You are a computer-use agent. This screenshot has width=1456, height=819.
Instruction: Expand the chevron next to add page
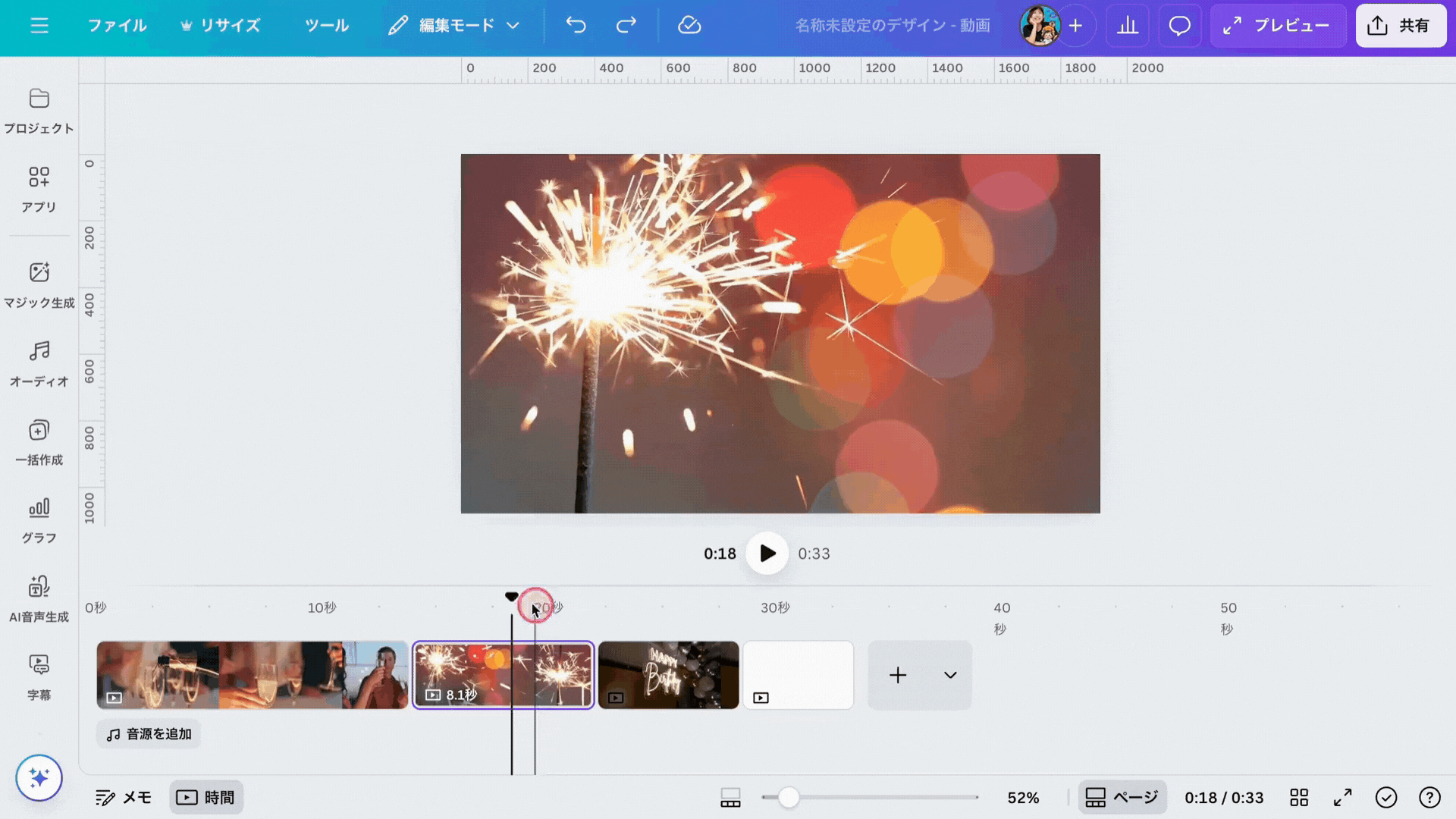(x=949, y=675)
